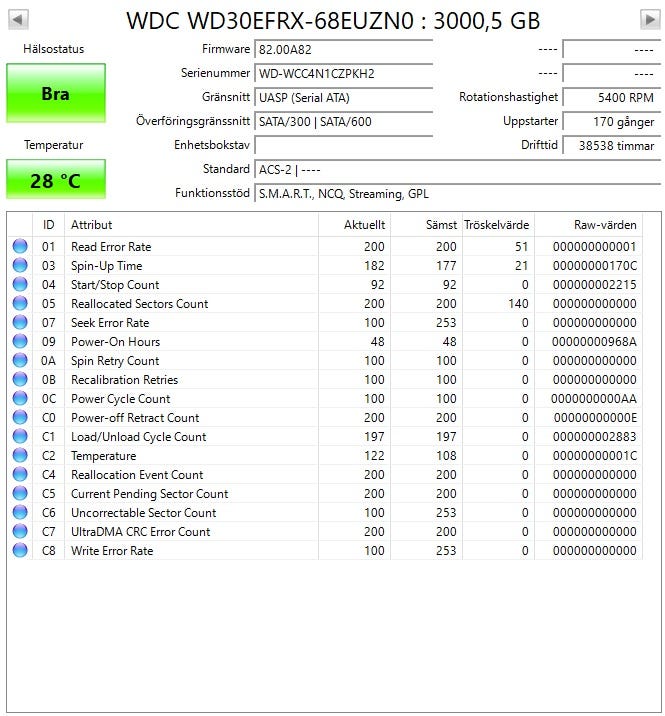Image resolution: width=665 pixels, height=716 pixels.
Task: Click the Tröskelvärde column header
Action: (x=496, y=225)
